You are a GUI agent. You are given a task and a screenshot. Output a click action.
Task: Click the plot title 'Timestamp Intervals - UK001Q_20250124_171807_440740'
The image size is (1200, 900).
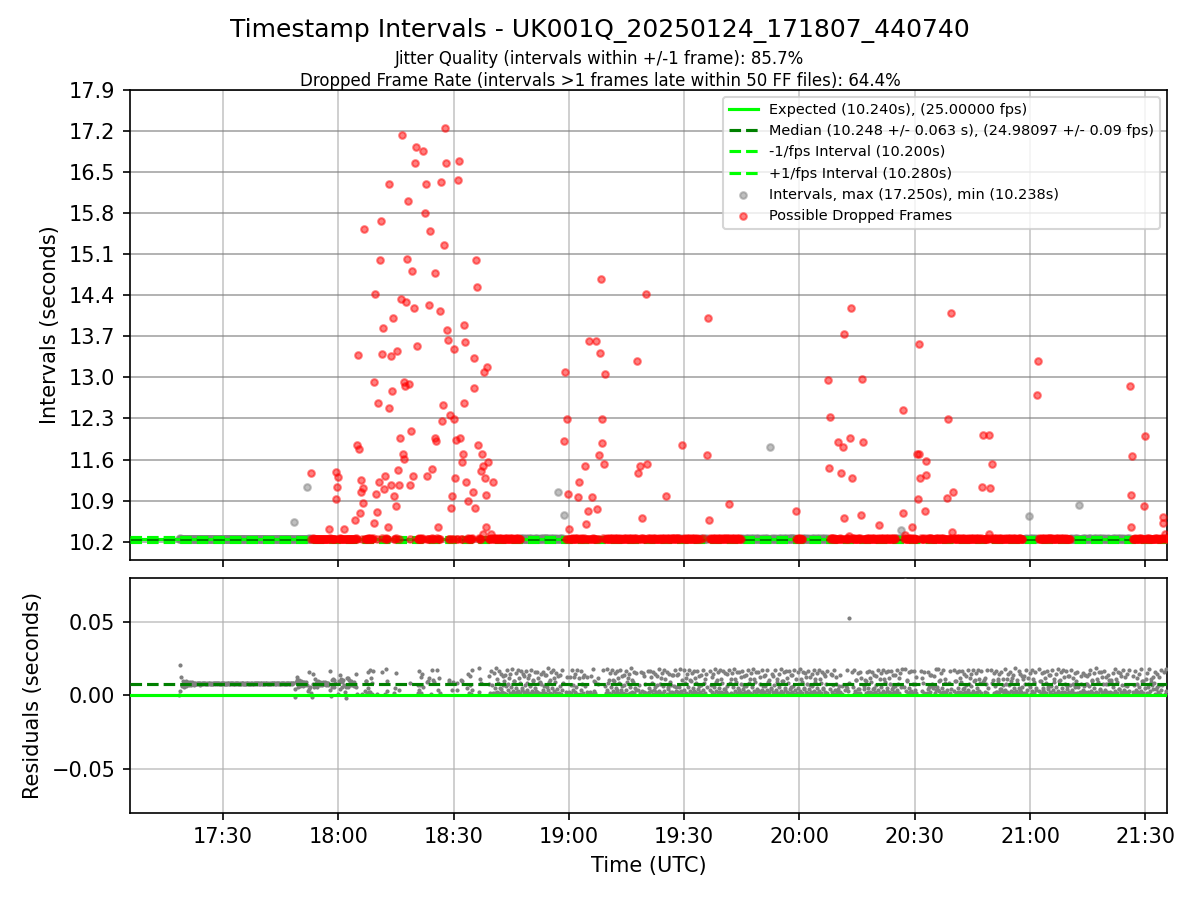599,29
